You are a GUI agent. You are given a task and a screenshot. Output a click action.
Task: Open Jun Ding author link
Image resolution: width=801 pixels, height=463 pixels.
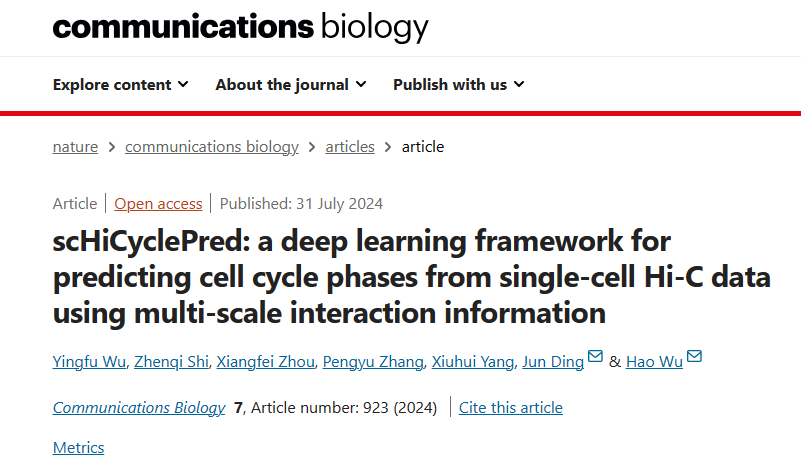point(553,361)
